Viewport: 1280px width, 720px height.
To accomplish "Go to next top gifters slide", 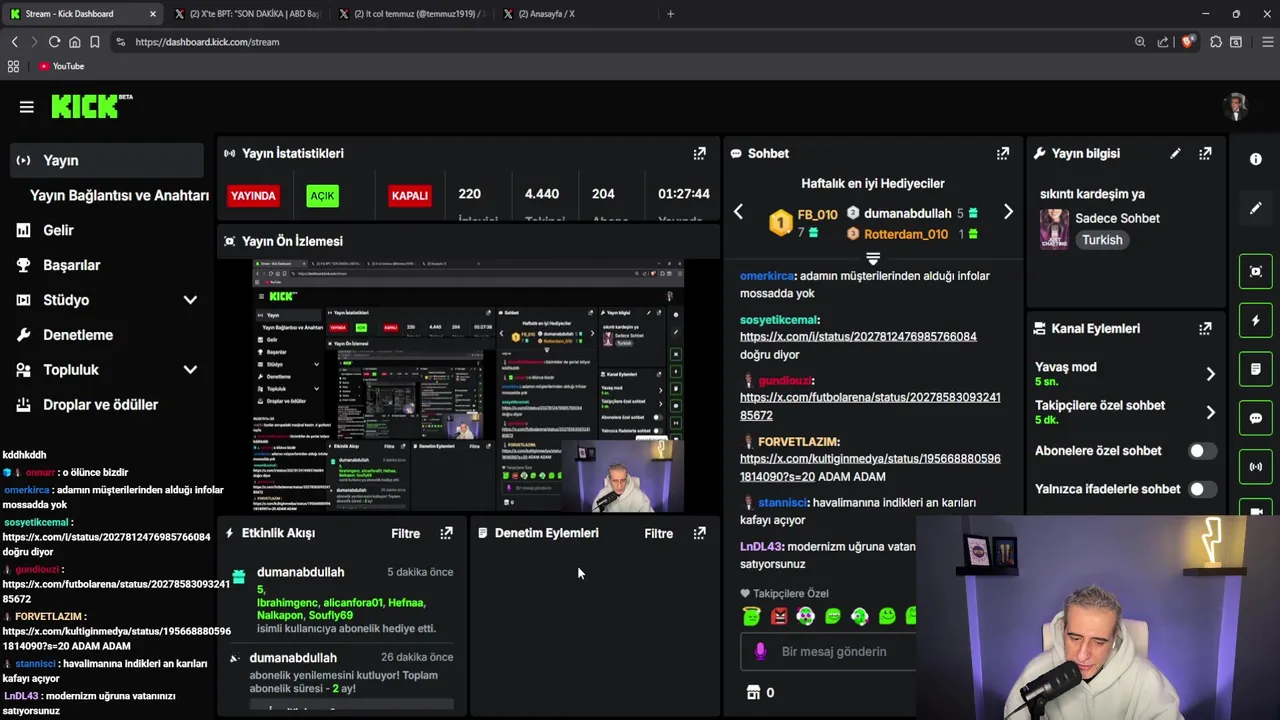I will (x=1008, y=212).
